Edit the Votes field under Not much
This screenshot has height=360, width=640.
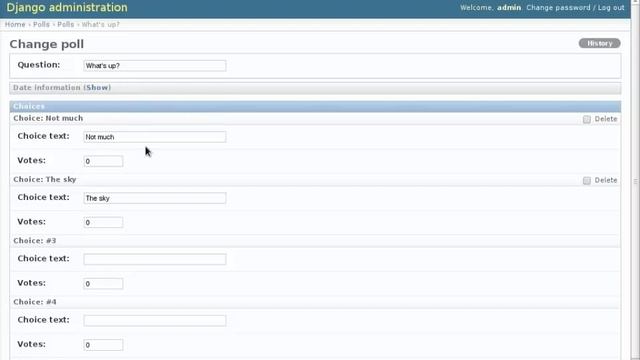pos(103,161)
